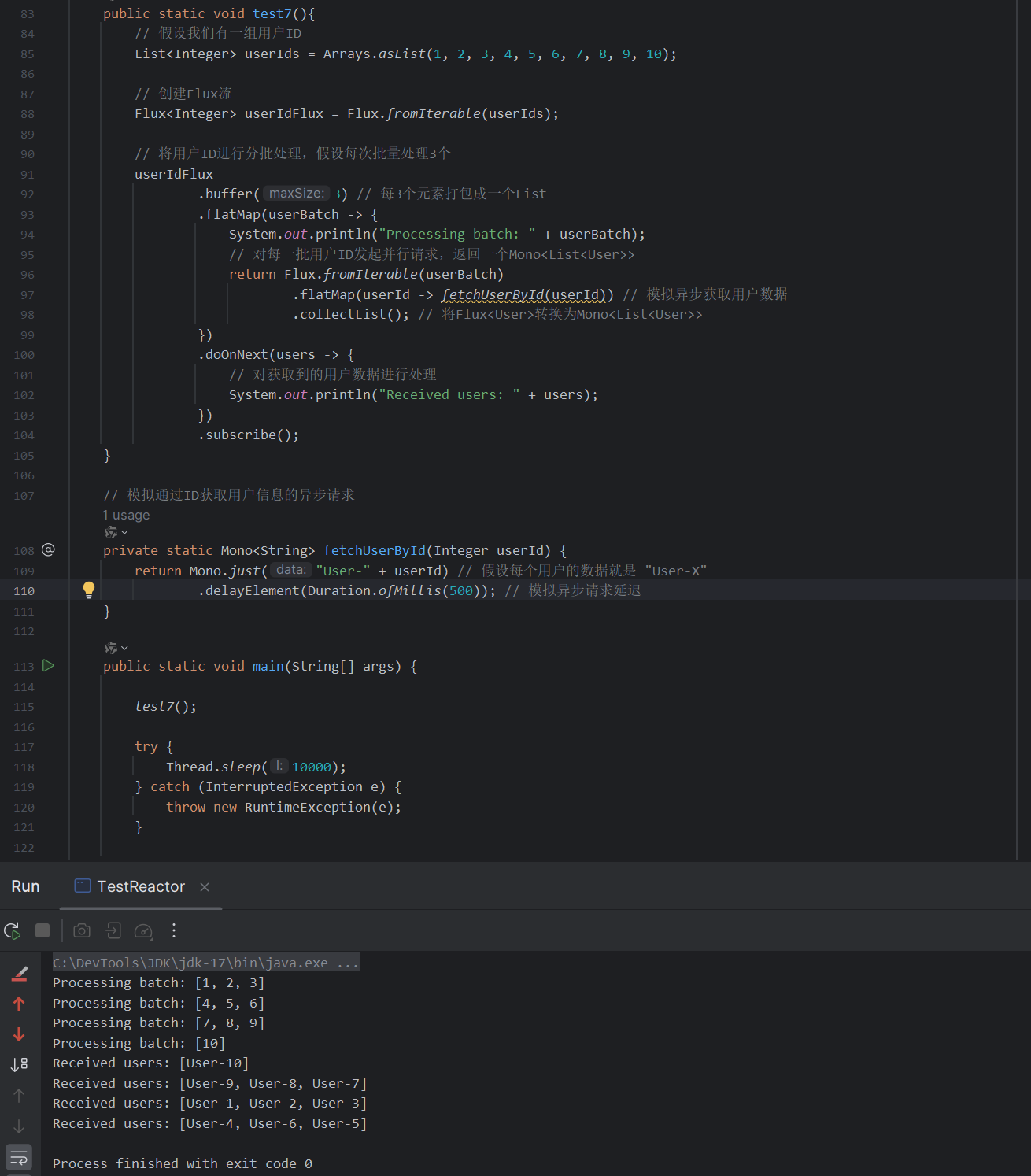1031x1176 pixels.
Task: Click line number 92 in the gutter
Action: pos(28,194)
